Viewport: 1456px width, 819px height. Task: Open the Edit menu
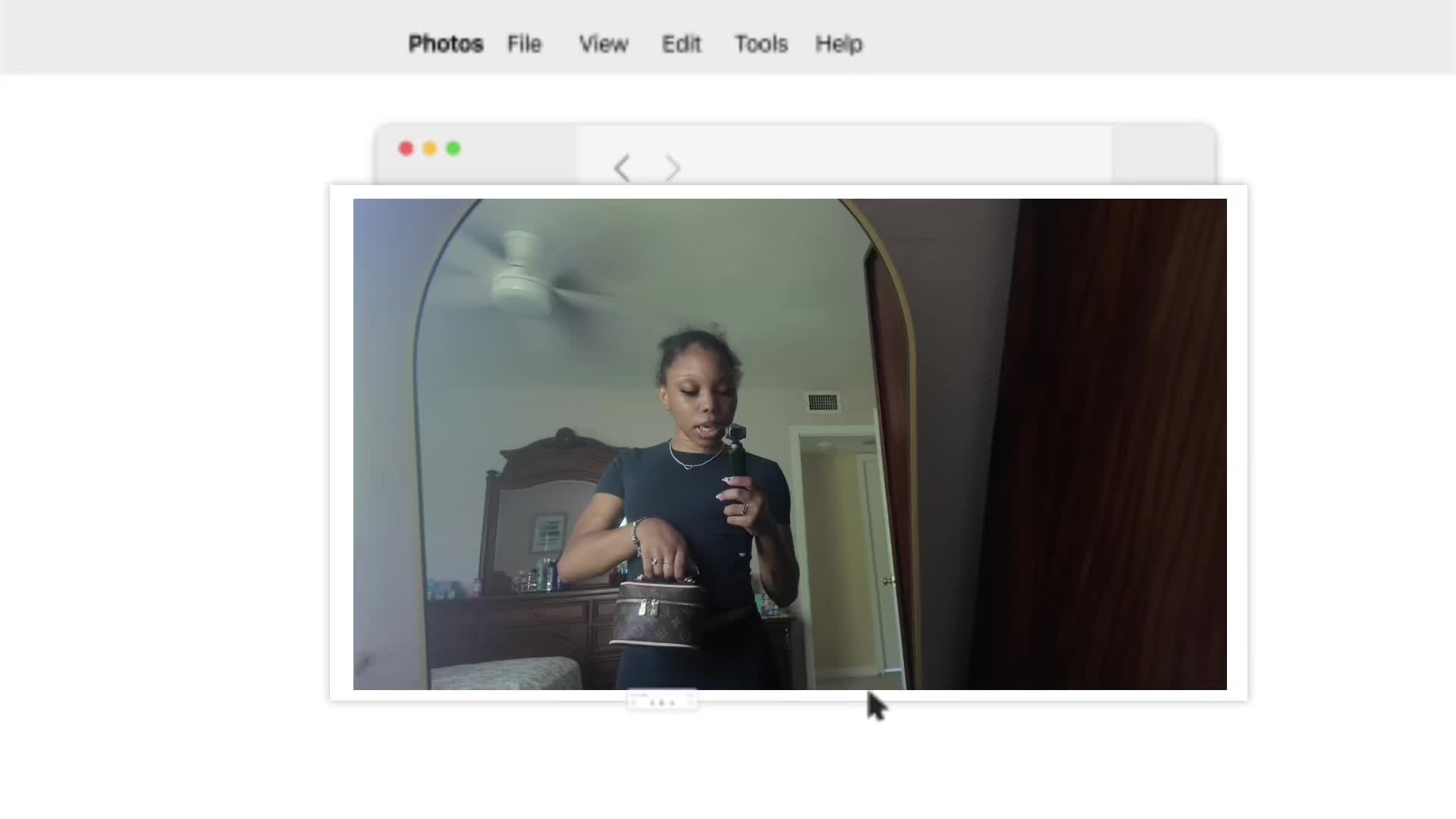[x=681, y=44]
